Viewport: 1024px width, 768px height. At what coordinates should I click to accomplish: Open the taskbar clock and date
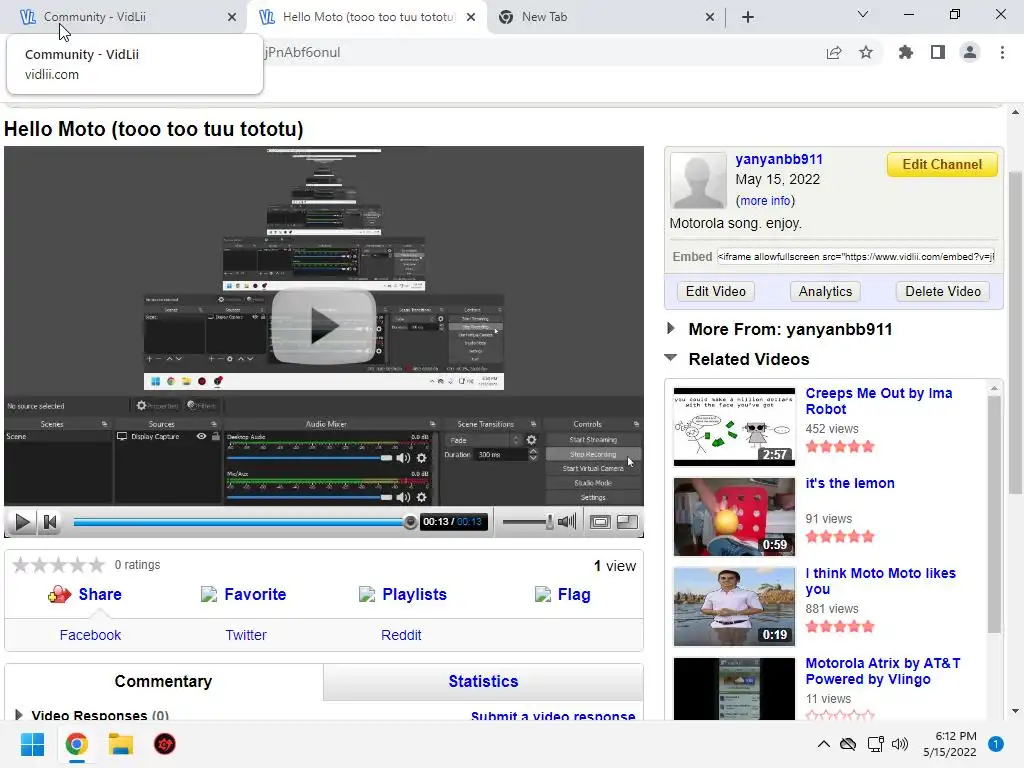(950, 744)
